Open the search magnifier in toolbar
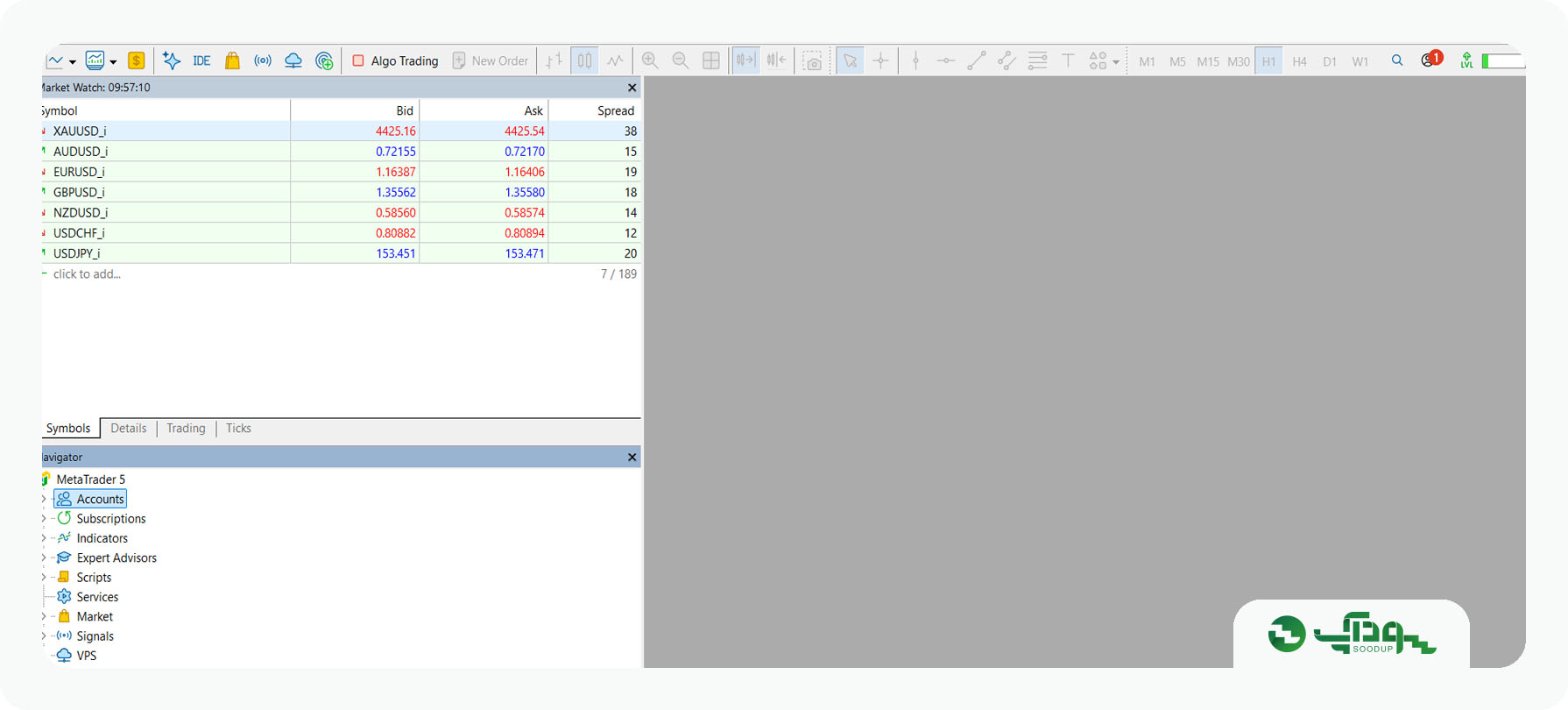Screen dimensions: 1568x710 pyautogui.click(x=1397, y=60)
